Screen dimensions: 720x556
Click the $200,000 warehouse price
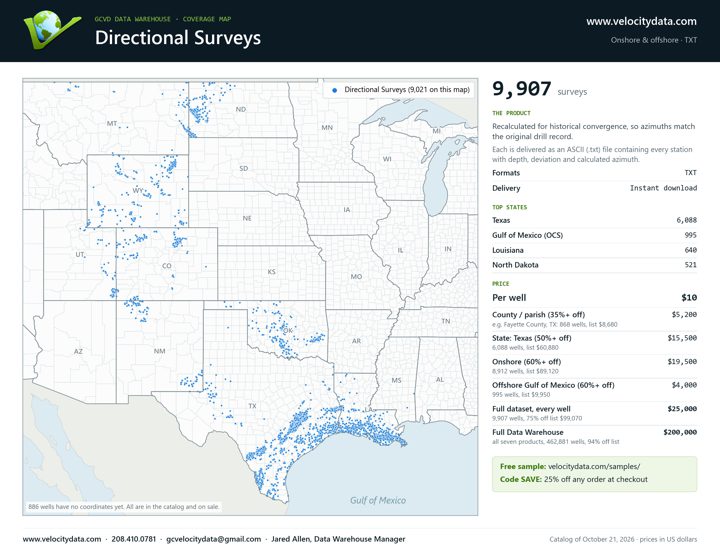coord(680,432)
